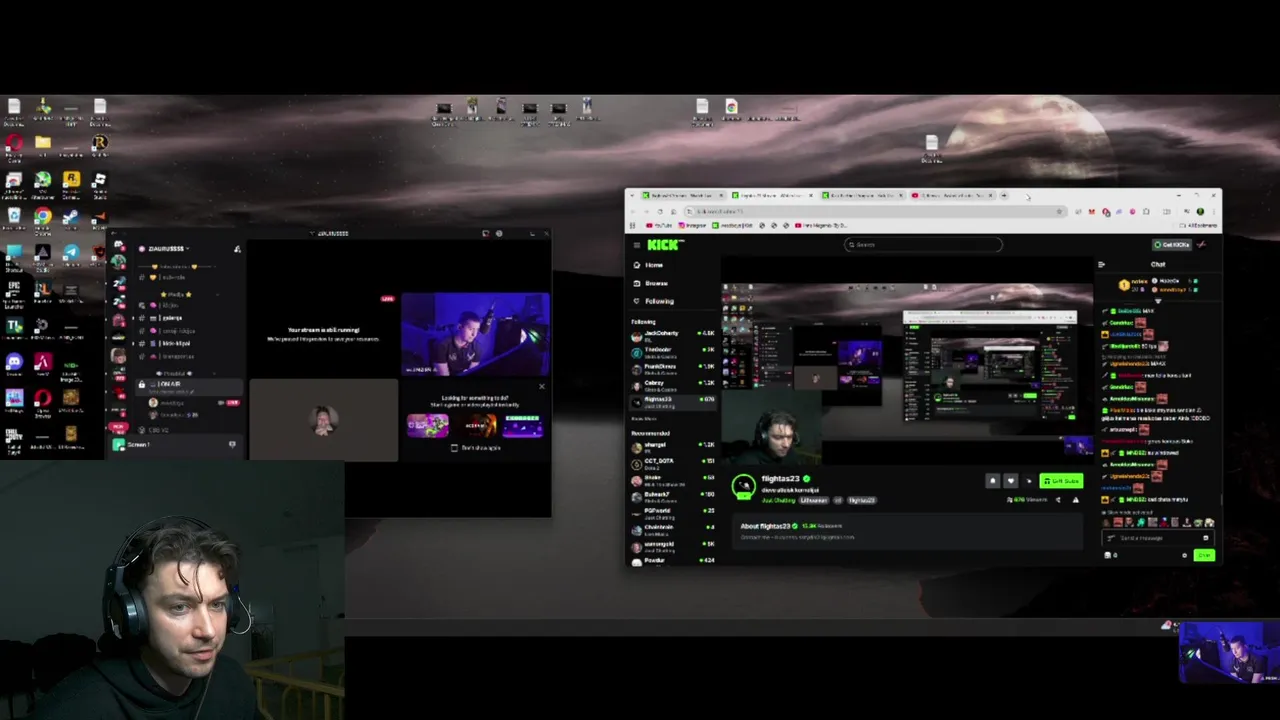Open Following in Kick sidebar

pos(655,301)
